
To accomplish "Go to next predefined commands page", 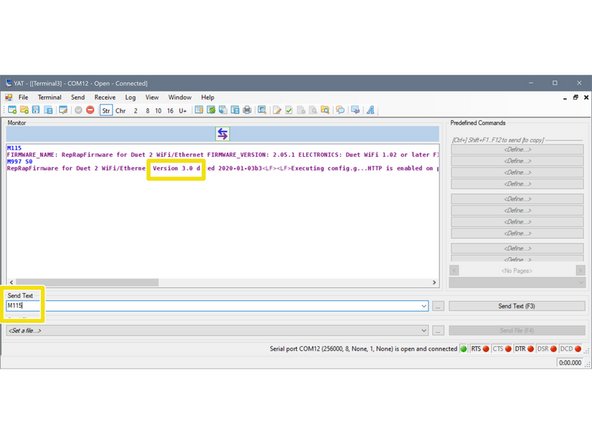I will tap(580, 270).
